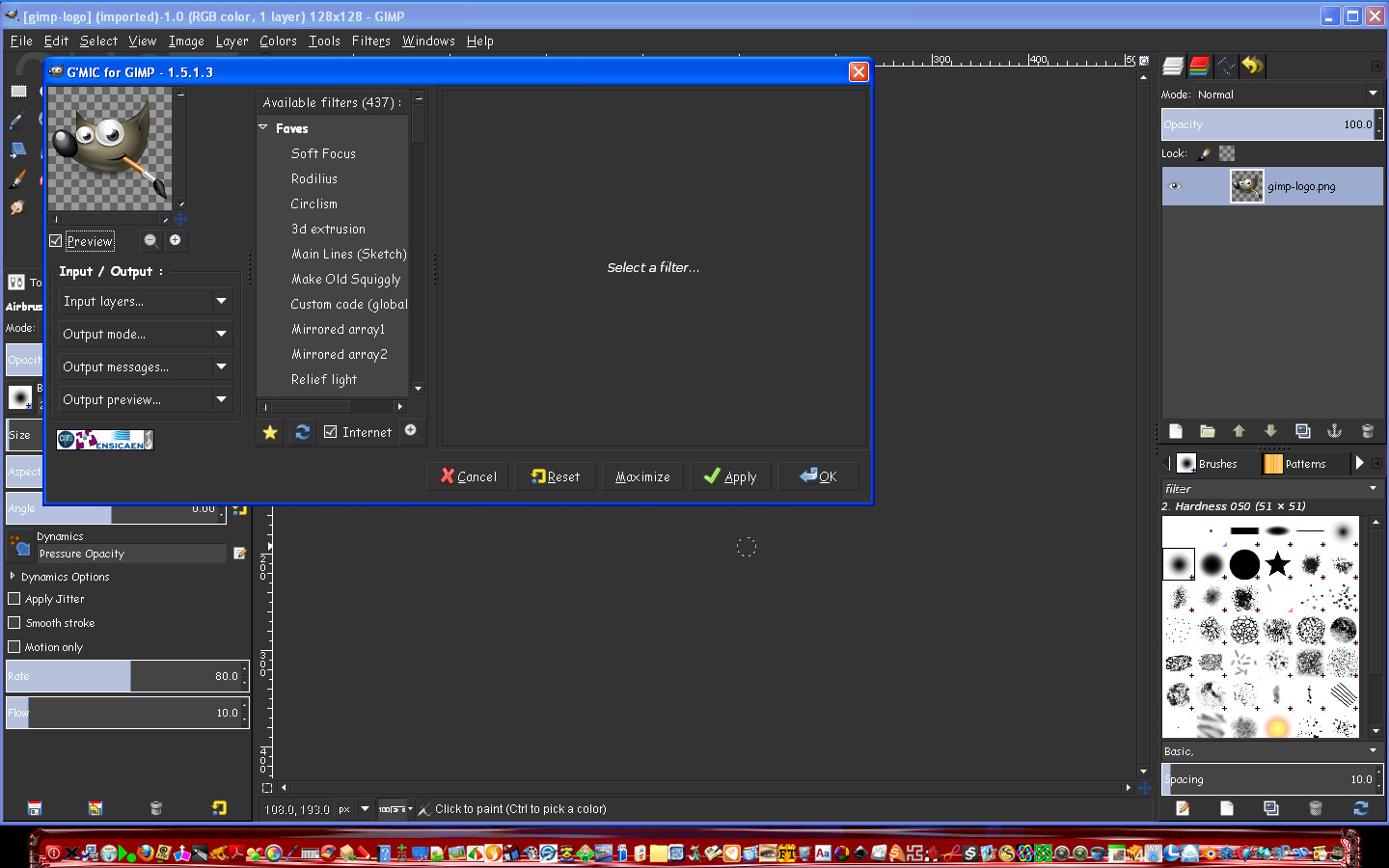Open the File menu
Image resolution: width=1389 pixels, height=868 pixels.
click(21, 41)
